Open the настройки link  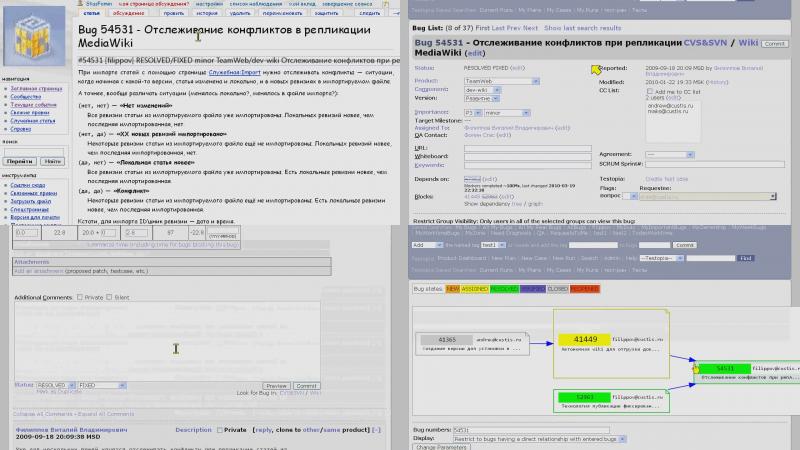tap(209, 4)
